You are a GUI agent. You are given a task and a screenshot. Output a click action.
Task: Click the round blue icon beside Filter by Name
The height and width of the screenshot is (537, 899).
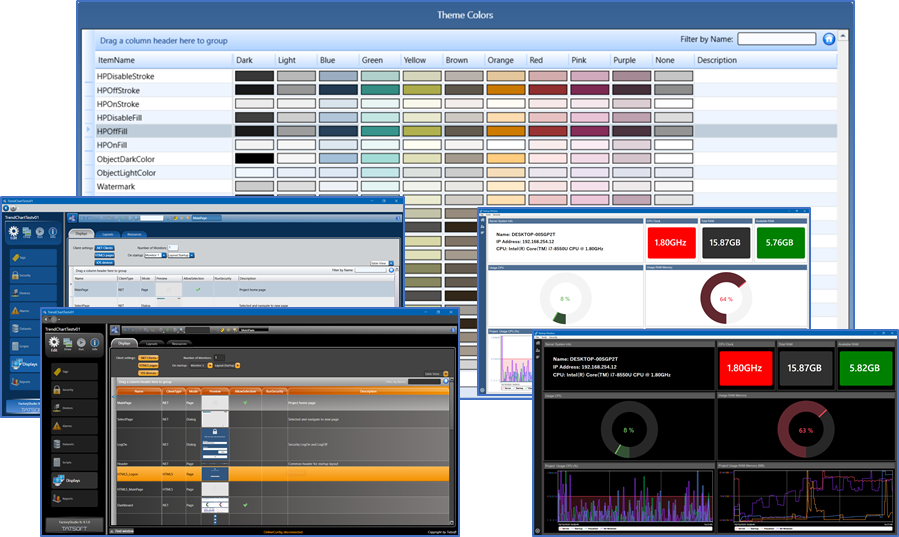point(828,39)
